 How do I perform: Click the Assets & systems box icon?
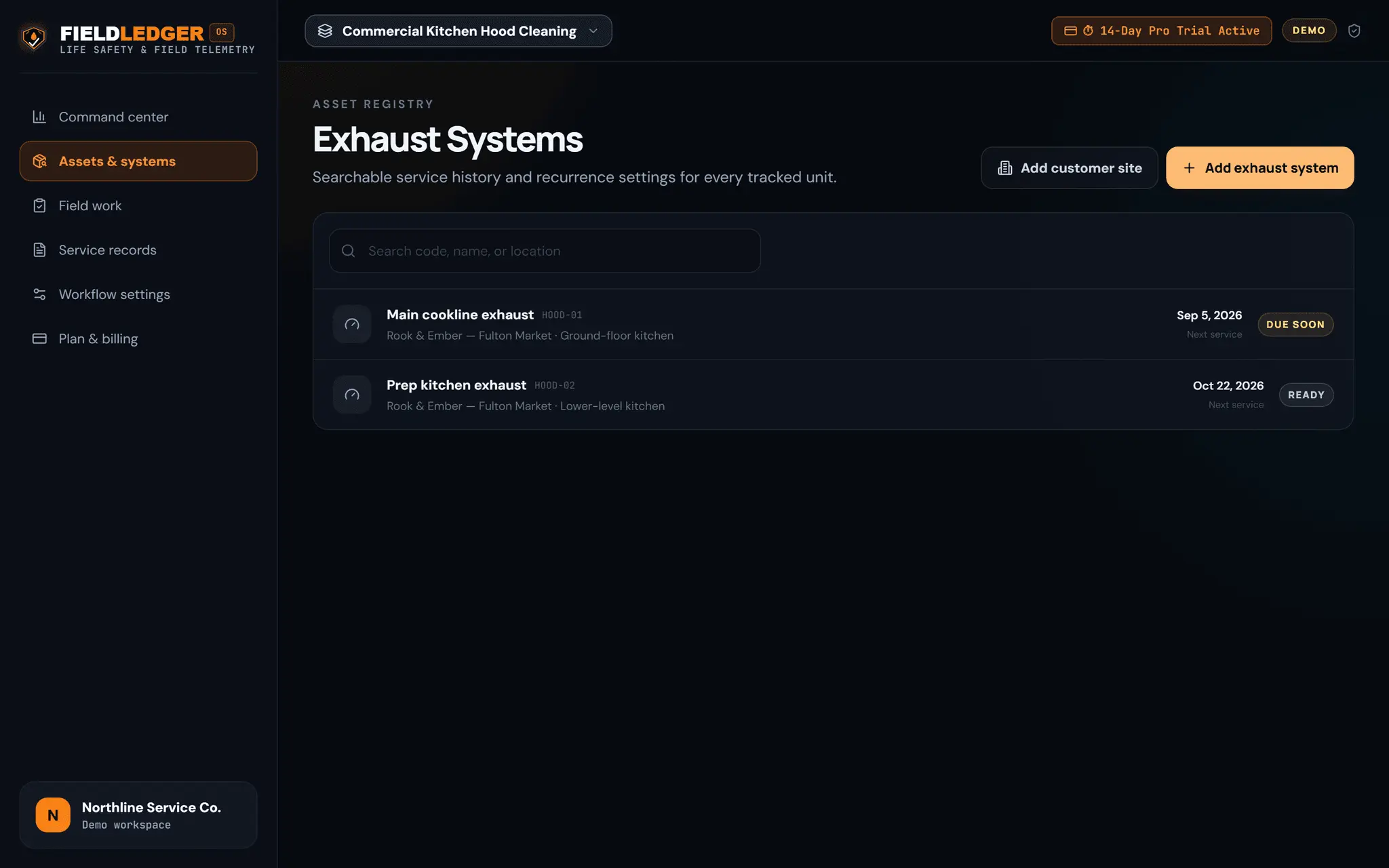pos(39,161)
